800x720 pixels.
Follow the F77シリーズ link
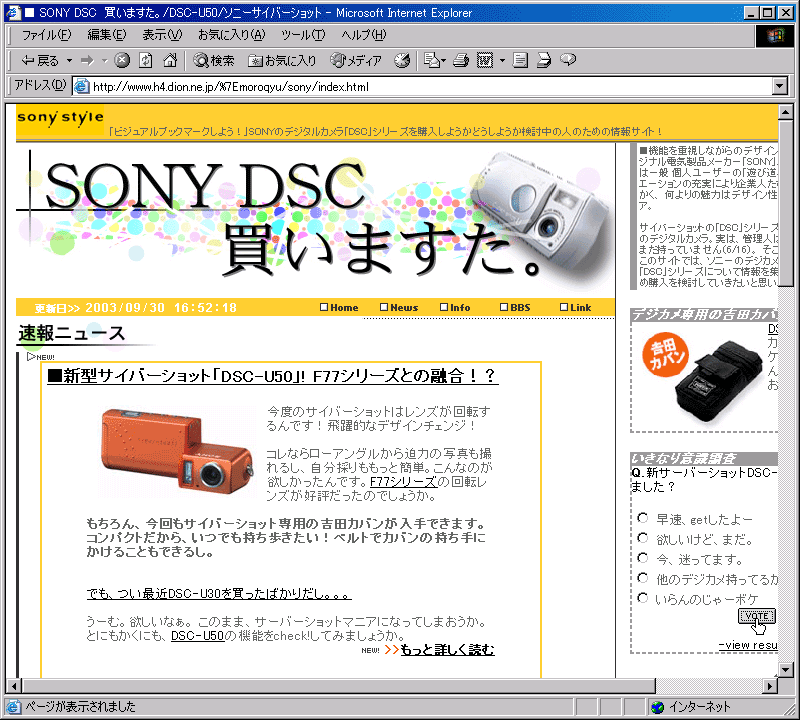pos(403,482)
